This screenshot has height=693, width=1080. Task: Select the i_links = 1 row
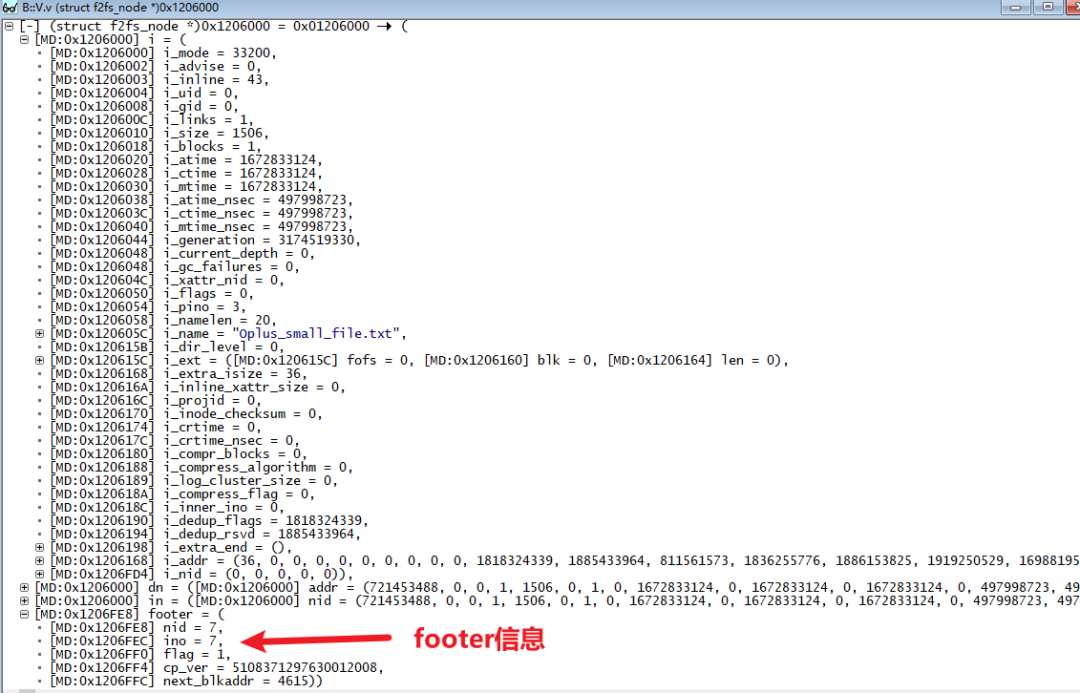click(x=152, y=120)
